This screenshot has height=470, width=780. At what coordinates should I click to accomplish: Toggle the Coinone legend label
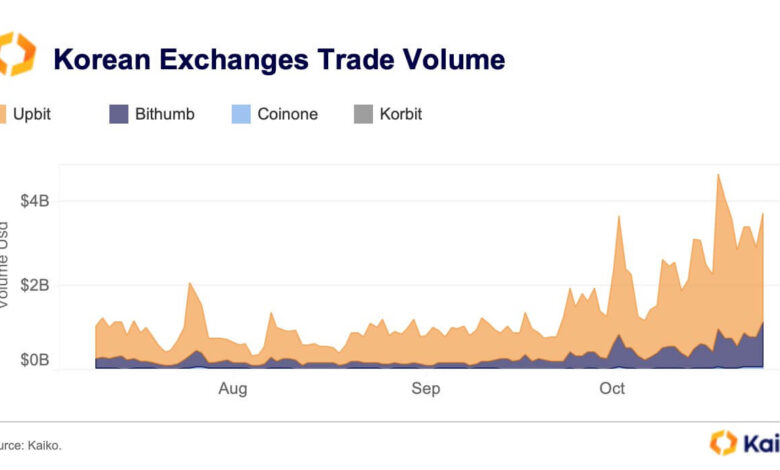pos(287,114)
